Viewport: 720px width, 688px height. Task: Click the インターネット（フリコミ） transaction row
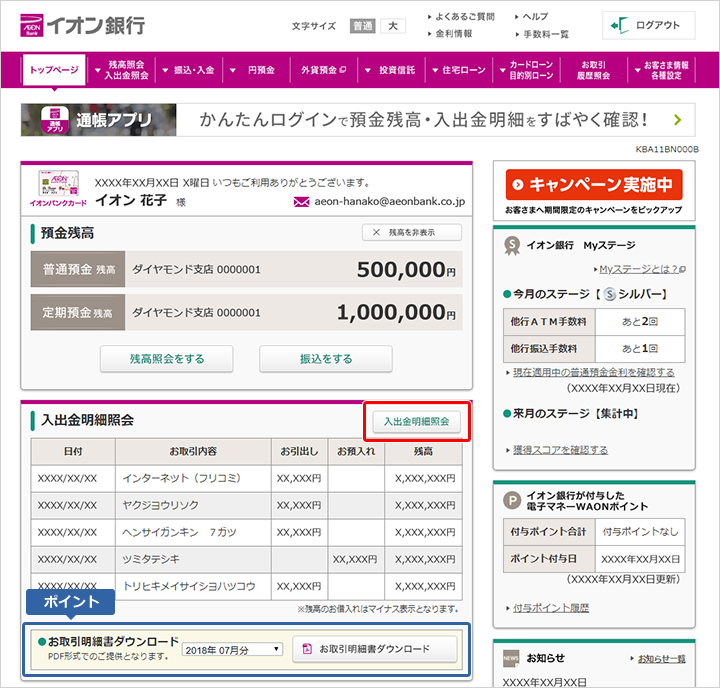(247, 479)
